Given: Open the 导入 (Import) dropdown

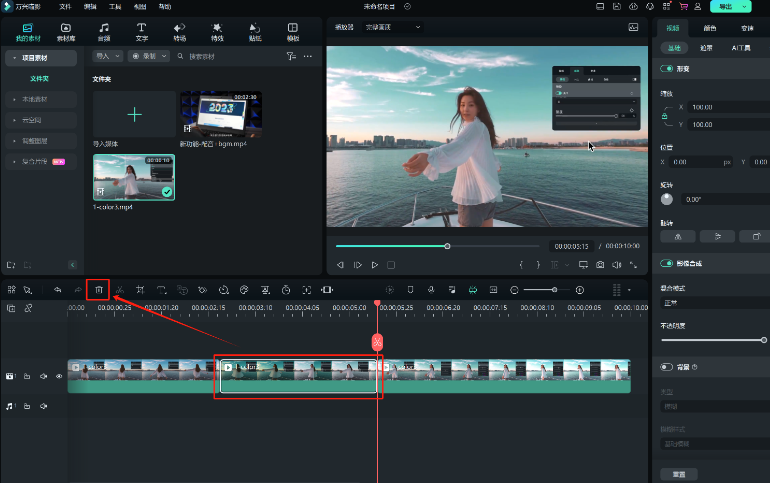Looking at the screenshot, I should pyautogui.click(x=108, y=56).
